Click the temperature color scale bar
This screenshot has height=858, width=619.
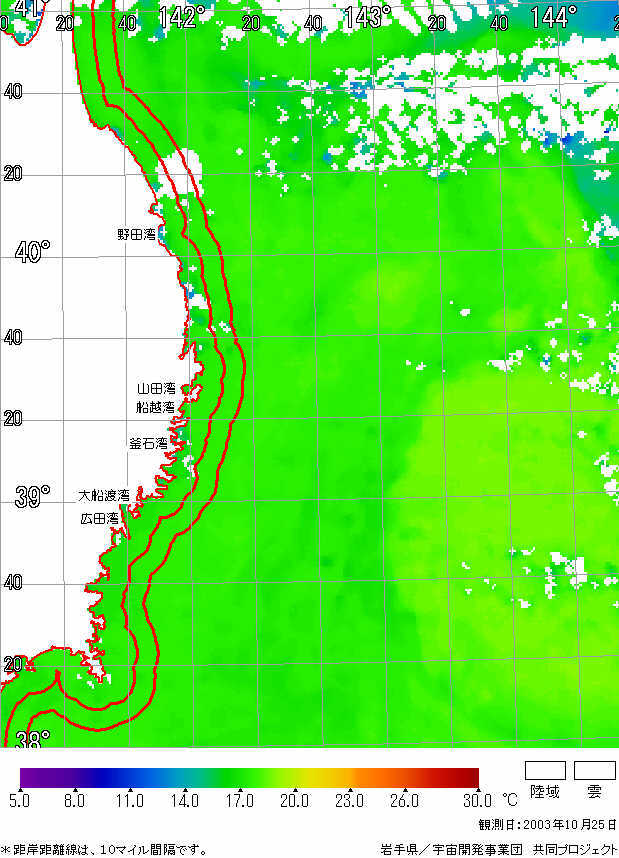click(250, 778)
